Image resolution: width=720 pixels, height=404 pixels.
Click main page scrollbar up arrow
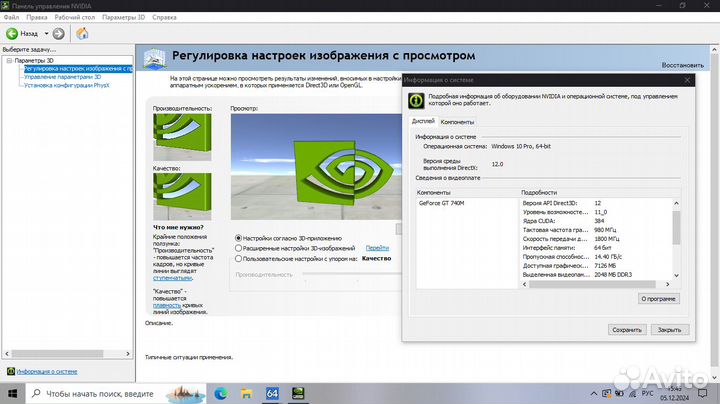coord(714,49)
